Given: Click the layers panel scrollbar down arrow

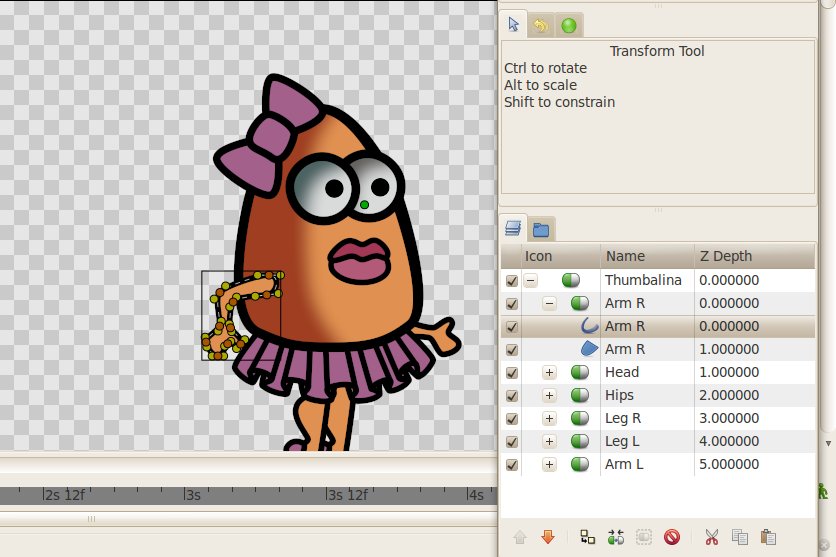Looking at the screenshot, I should point(828,443).
